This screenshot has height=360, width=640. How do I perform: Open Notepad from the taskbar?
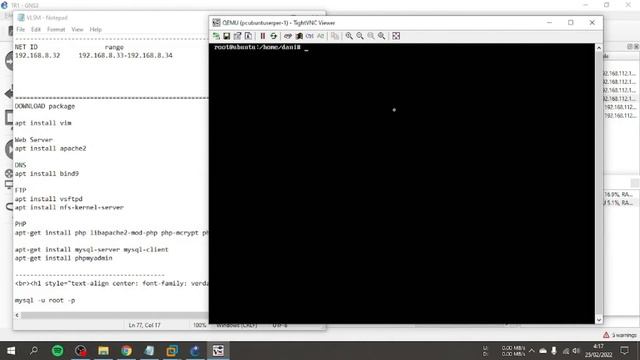coord(149,351)
